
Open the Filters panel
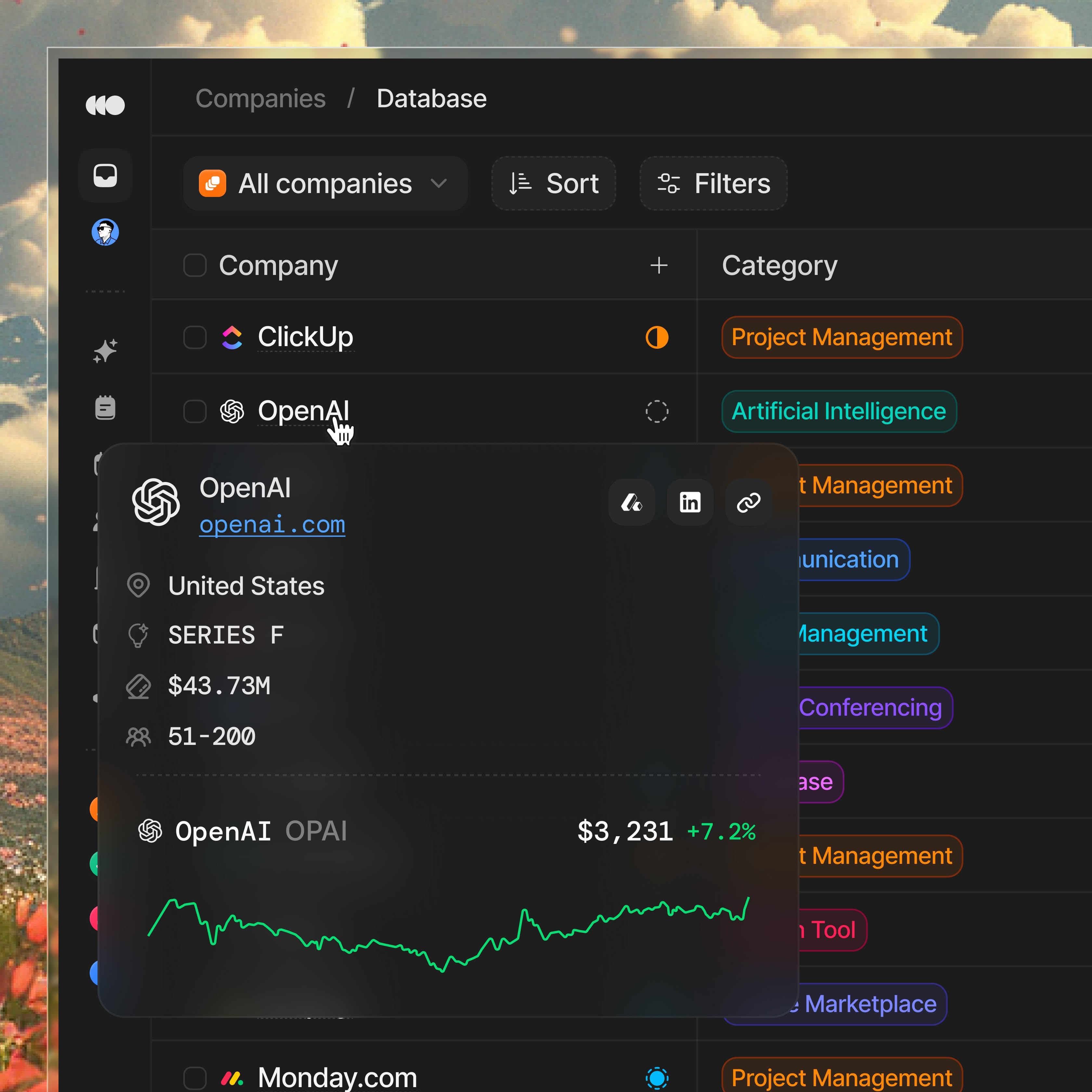pos(713,183)
